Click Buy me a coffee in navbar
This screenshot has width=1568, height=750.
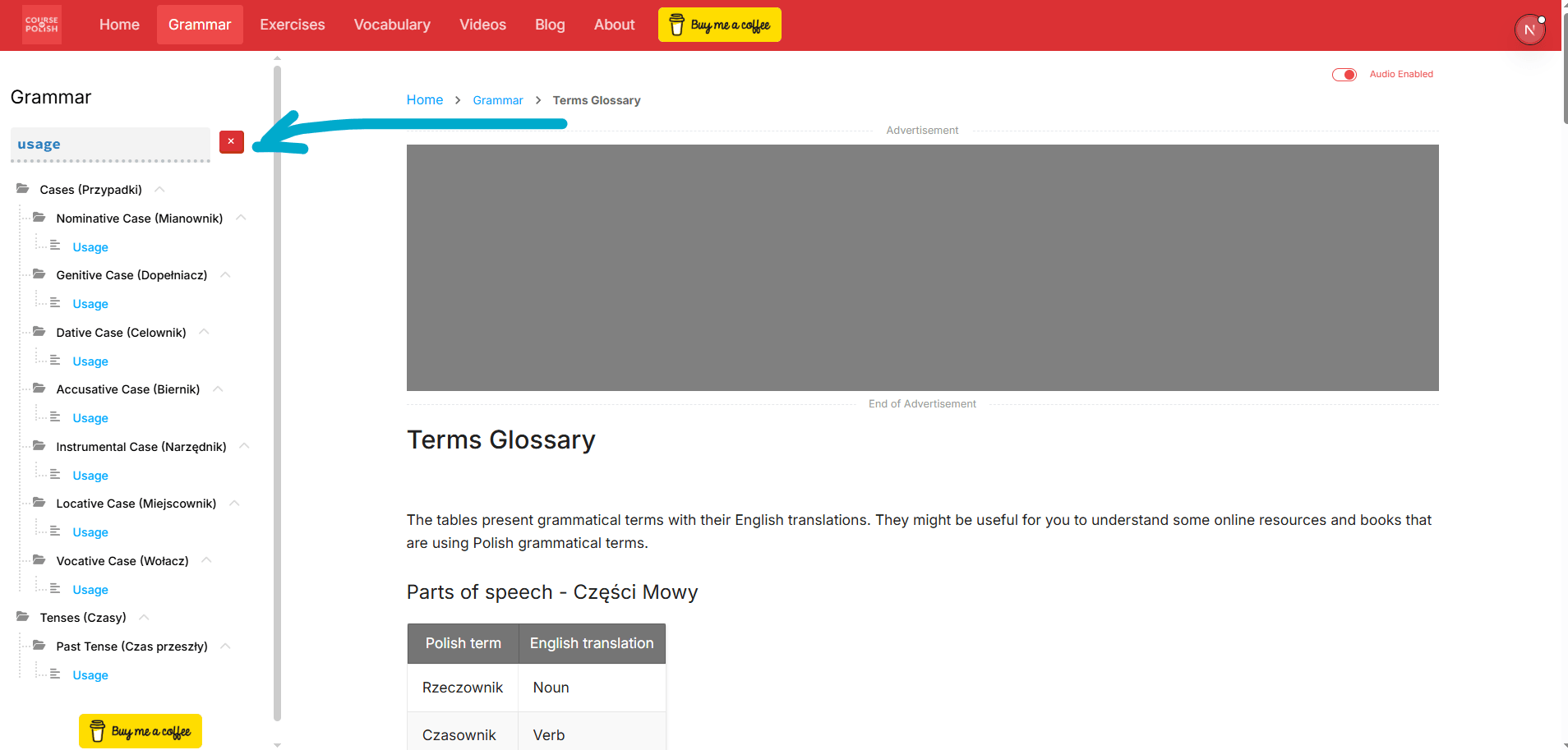point(719,25)
